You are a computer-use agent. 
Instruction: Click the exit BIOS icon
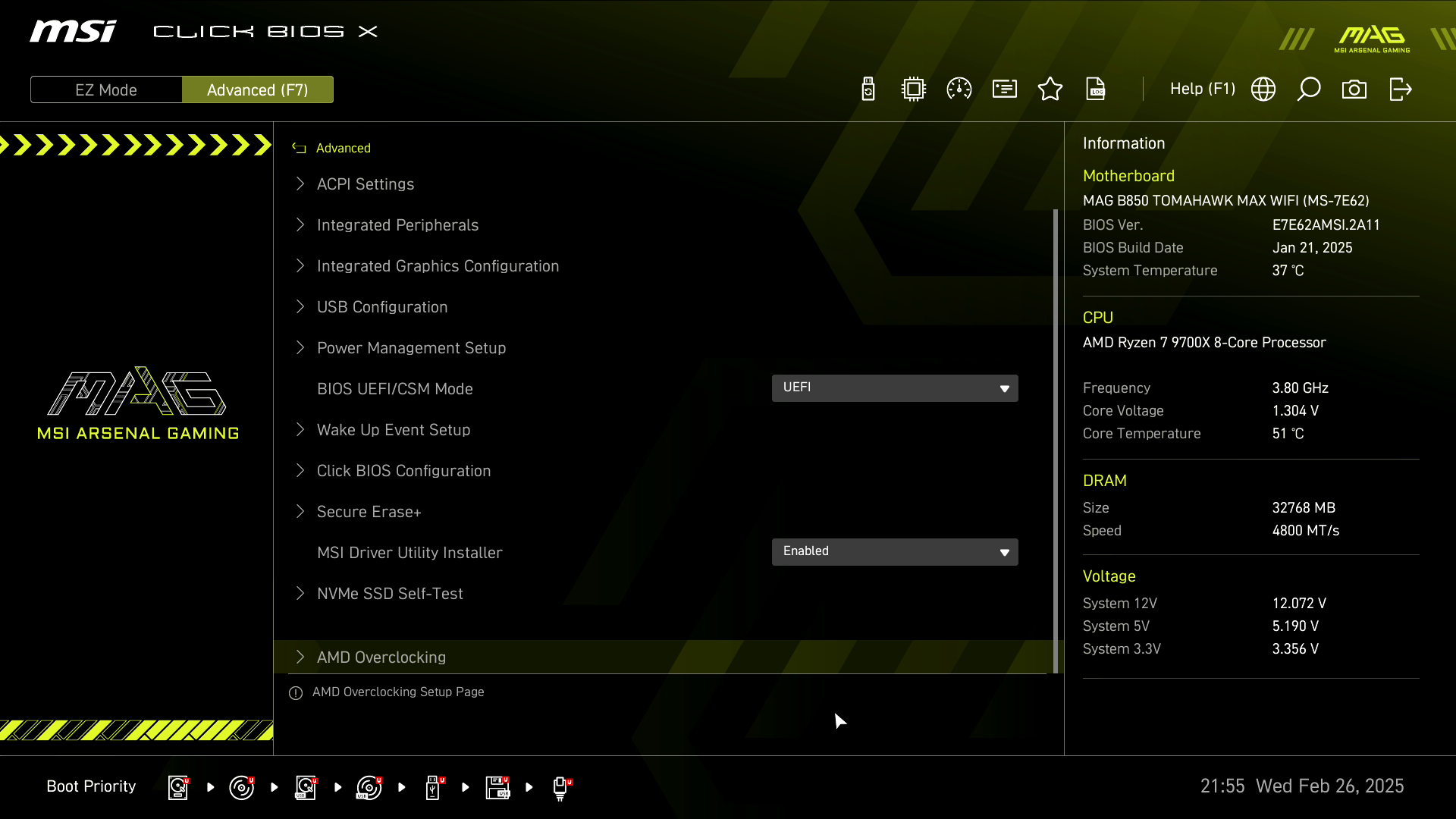[x=1400, y=89]
